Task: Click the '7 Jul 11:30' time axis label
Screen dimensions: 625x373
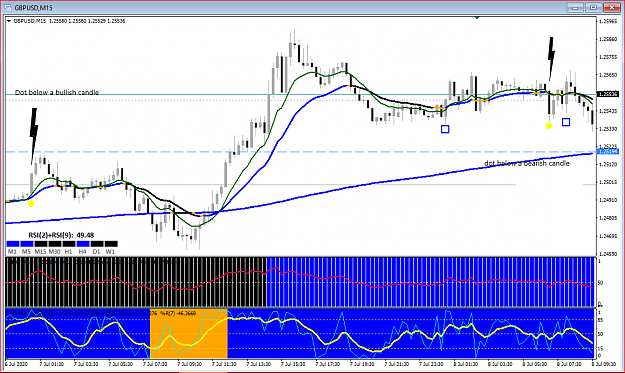Action: (x=224, y=364)
